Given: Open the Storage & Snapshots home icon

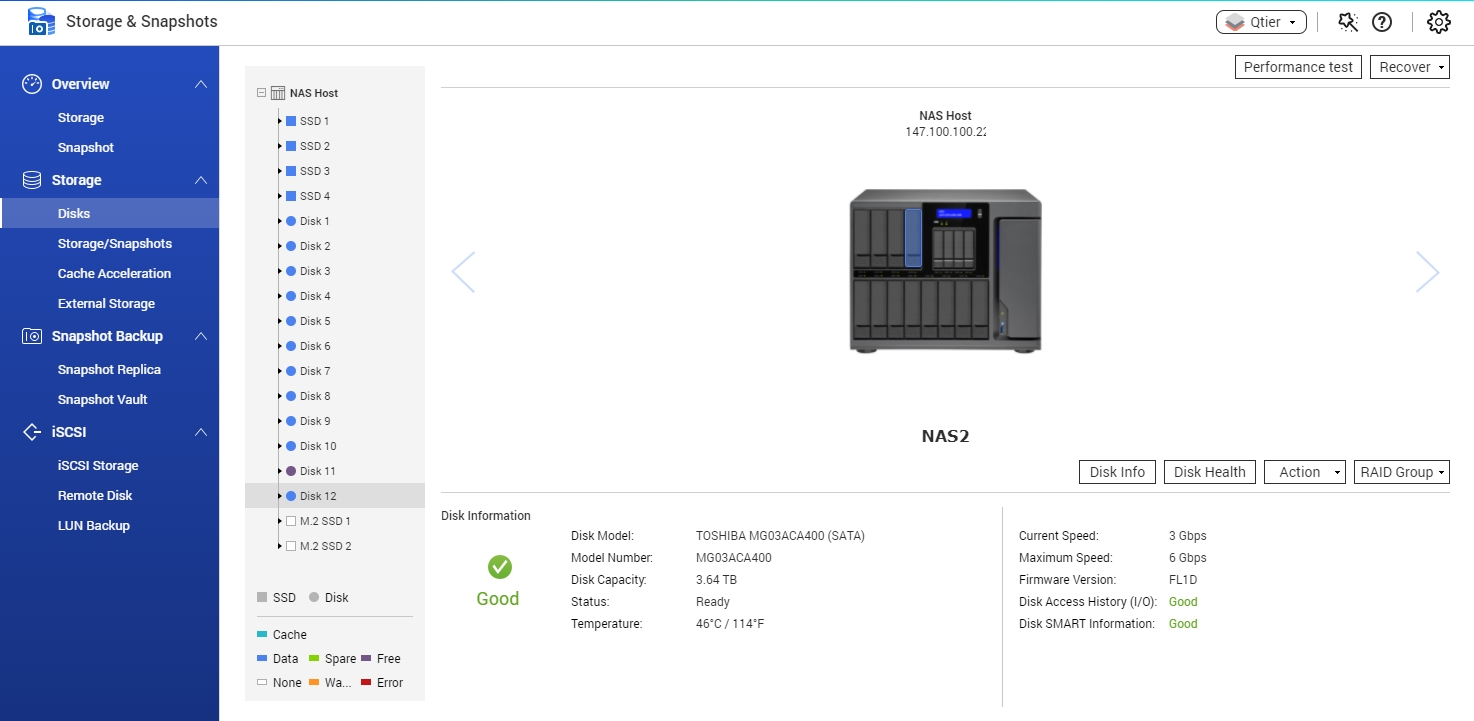Looking at the screenshot, I should 40,20.
